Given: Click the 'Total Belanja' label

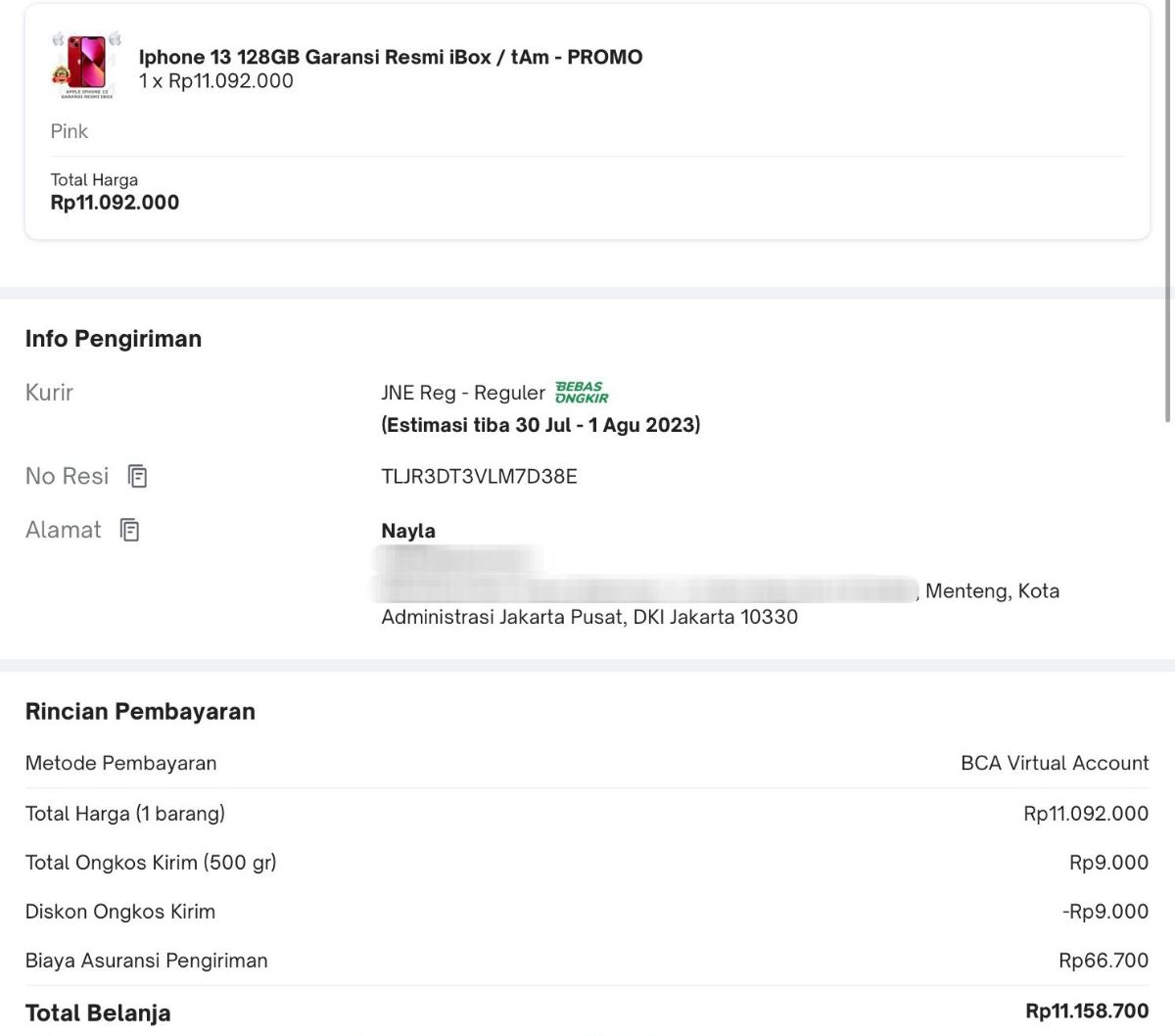Looking at the screenshot, I should click(x=98, y=1012).
